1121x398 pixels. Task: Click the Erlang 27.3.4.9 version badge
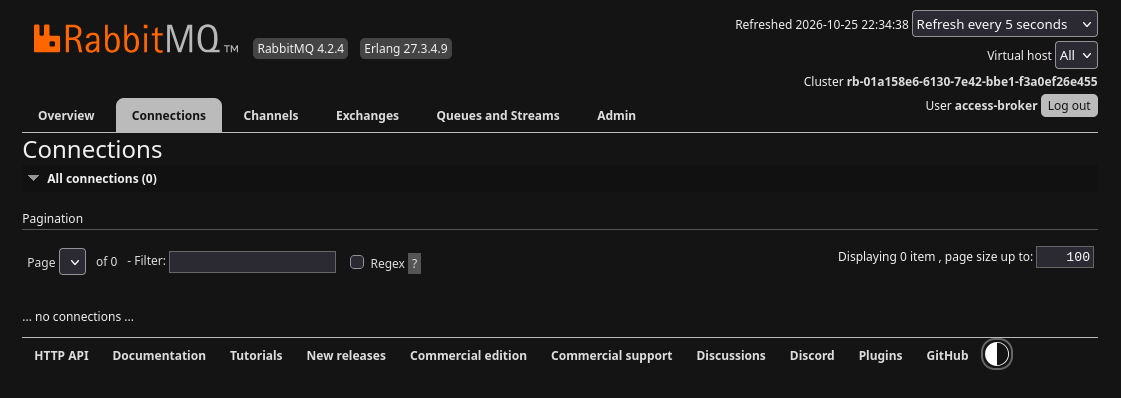click(x=405, y=49)
